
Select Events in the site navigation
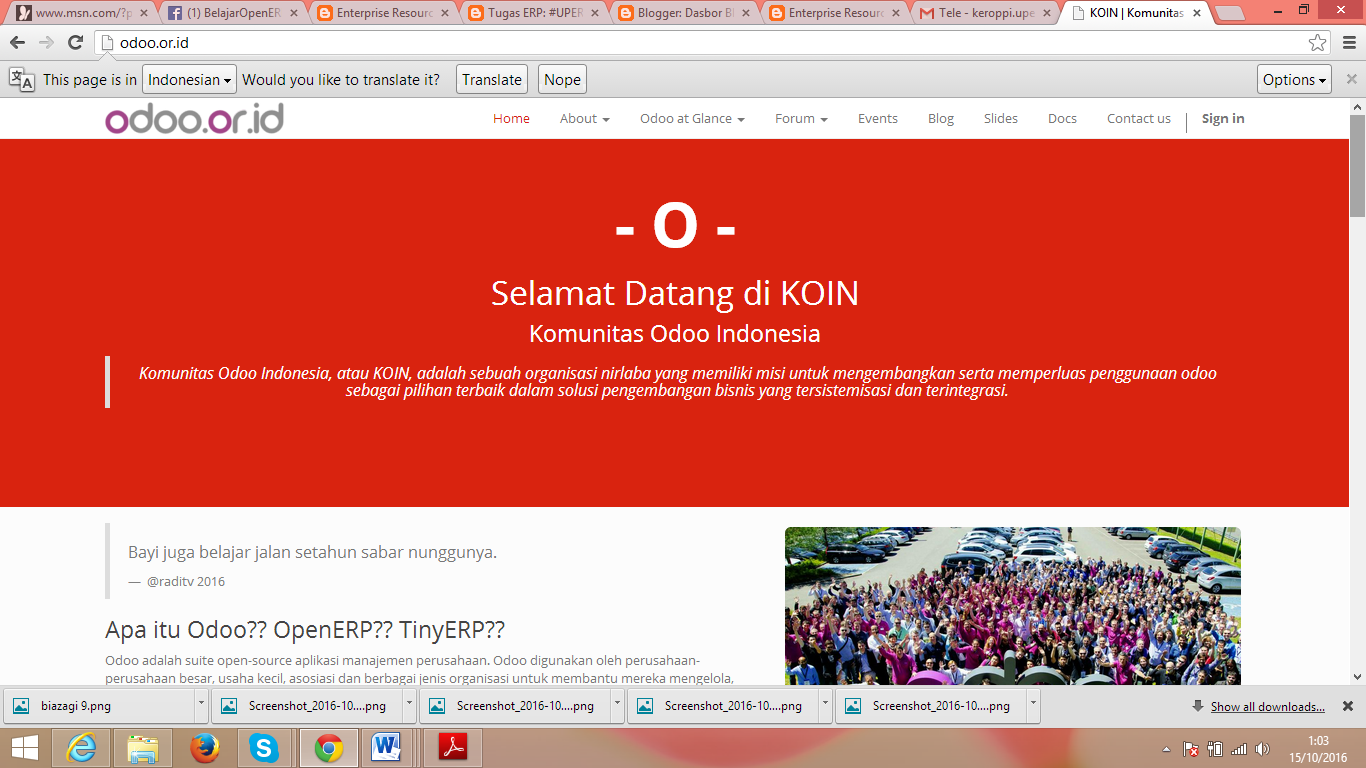point(877,118)
